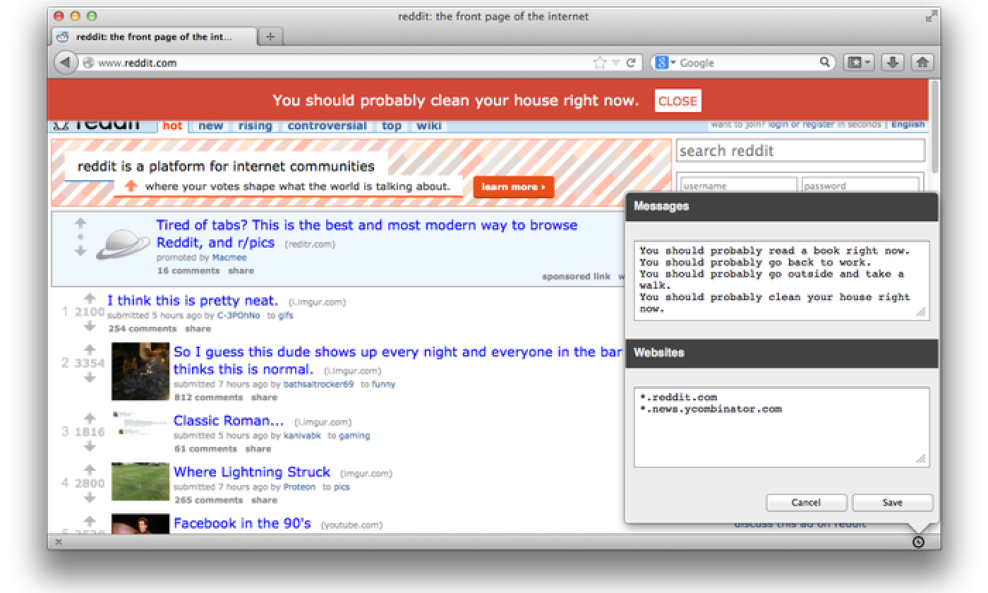Click the bookmark star in the URL bar
The image size is (988, 593).
click(599, 63)
